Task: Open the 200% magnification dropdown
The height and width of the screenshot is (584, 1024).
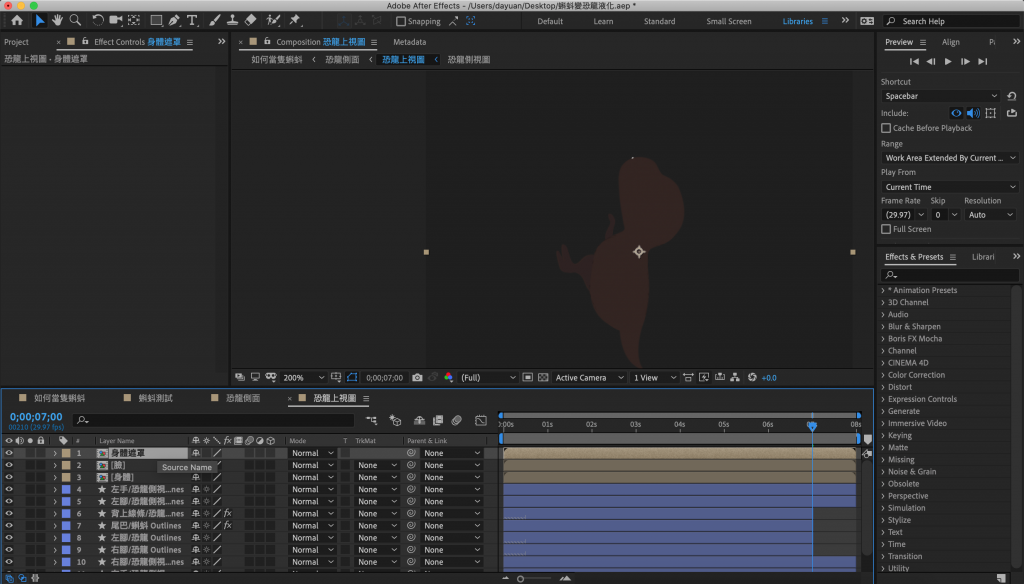Action: pyautogui.click(x=303, y=378)
